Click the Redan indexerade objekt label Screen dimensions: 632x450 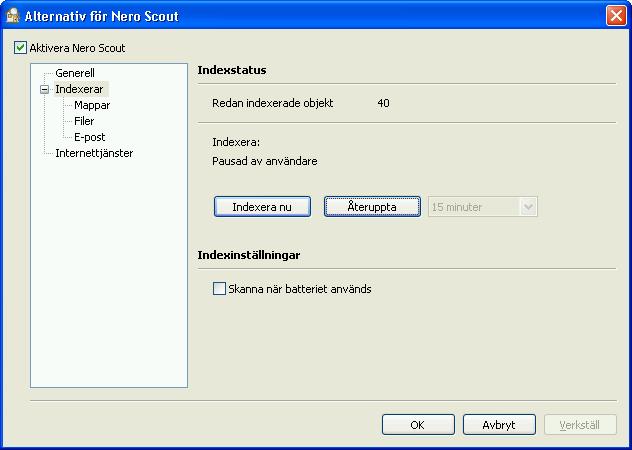(273, 103)
